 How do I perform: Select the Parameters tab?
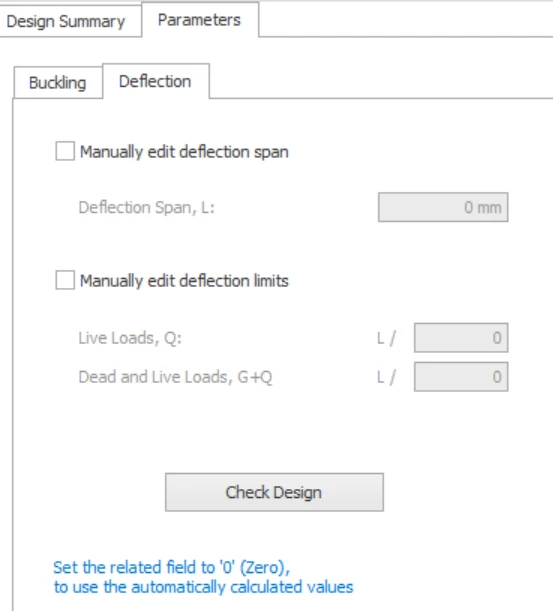click(200, 19)
